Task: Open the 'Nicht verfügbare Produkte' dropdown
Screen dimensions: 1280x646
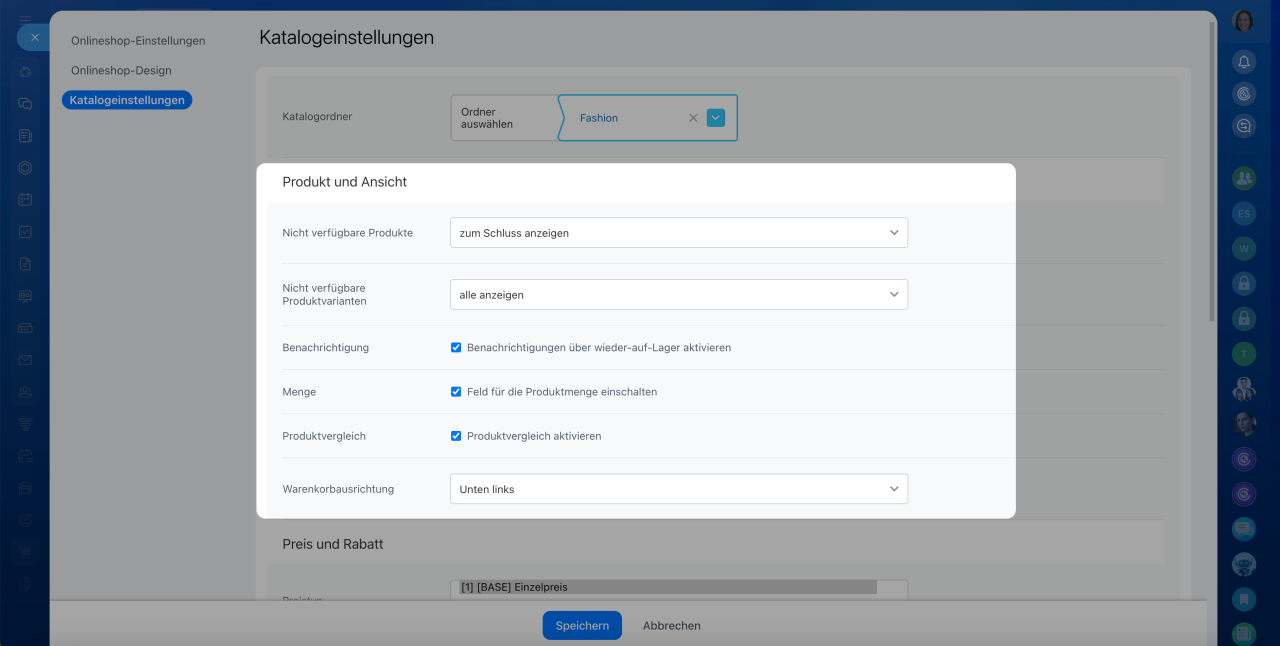Action: pyautogui.click(x=678, y=233)
